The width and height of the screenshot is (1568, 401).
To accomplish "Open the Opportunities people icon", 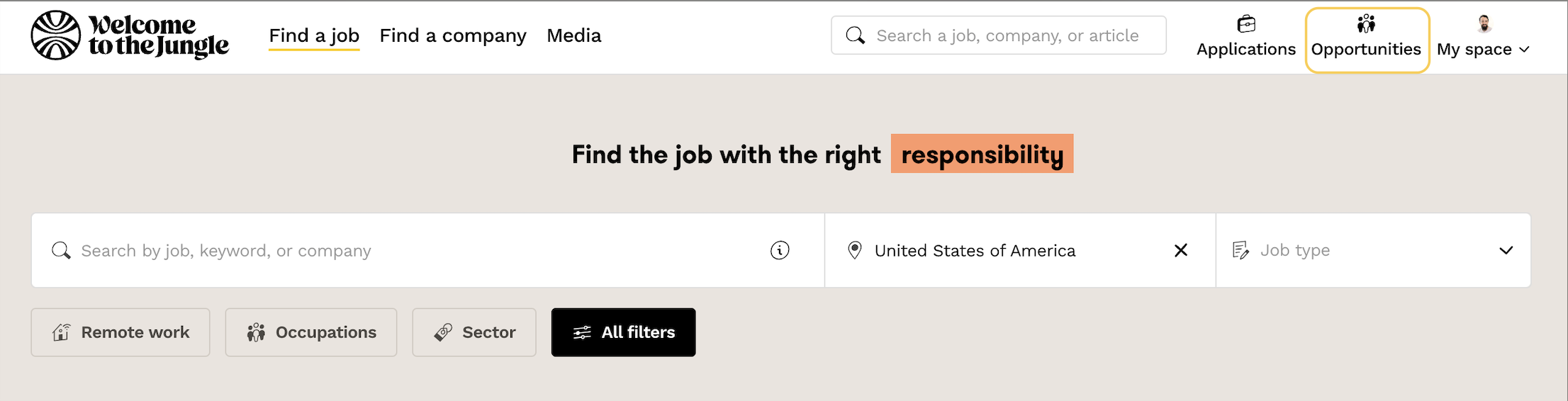I will coord(1366,25).
